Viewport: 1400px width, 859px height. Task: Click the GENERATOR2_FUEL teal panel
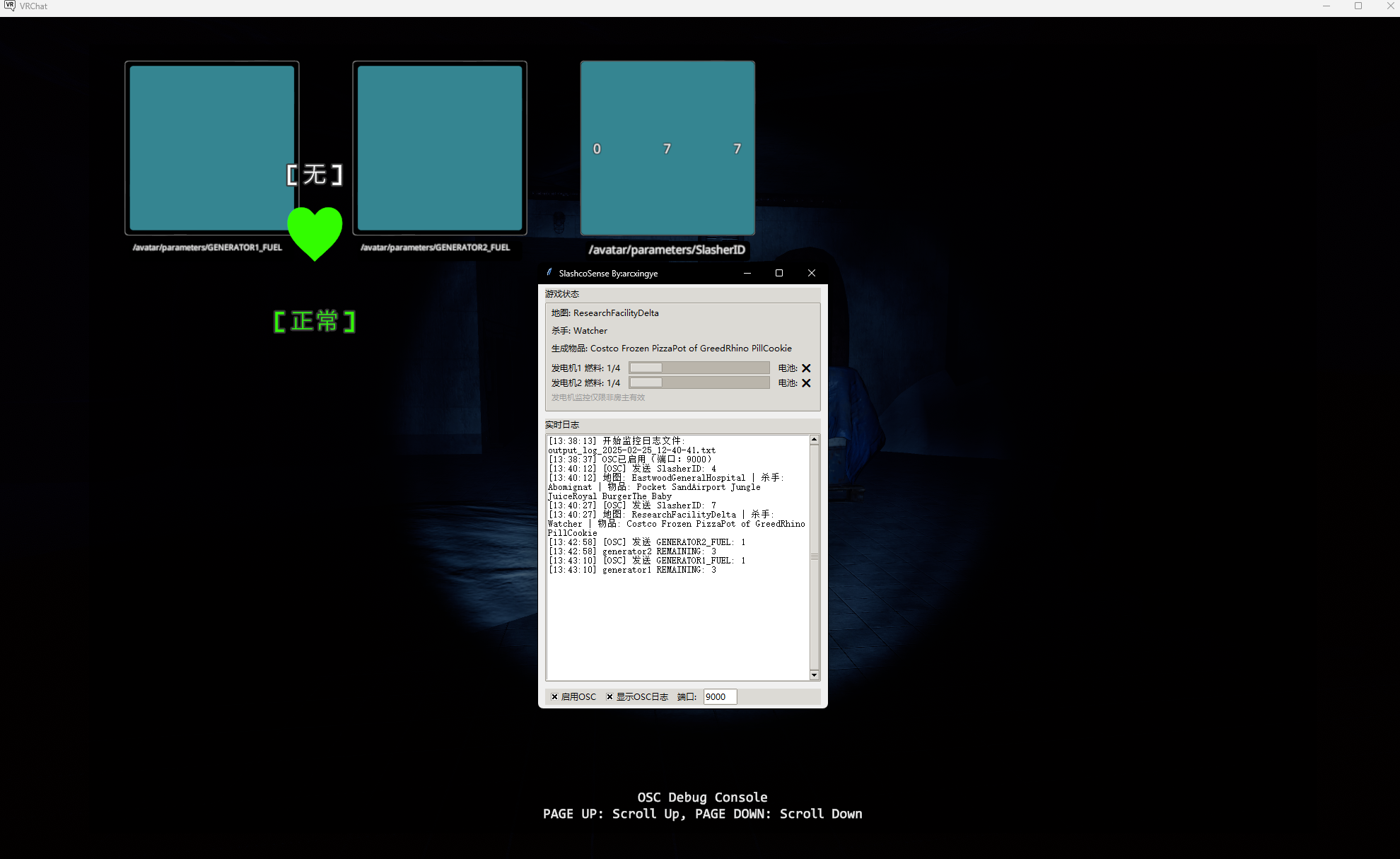point(439,148)
